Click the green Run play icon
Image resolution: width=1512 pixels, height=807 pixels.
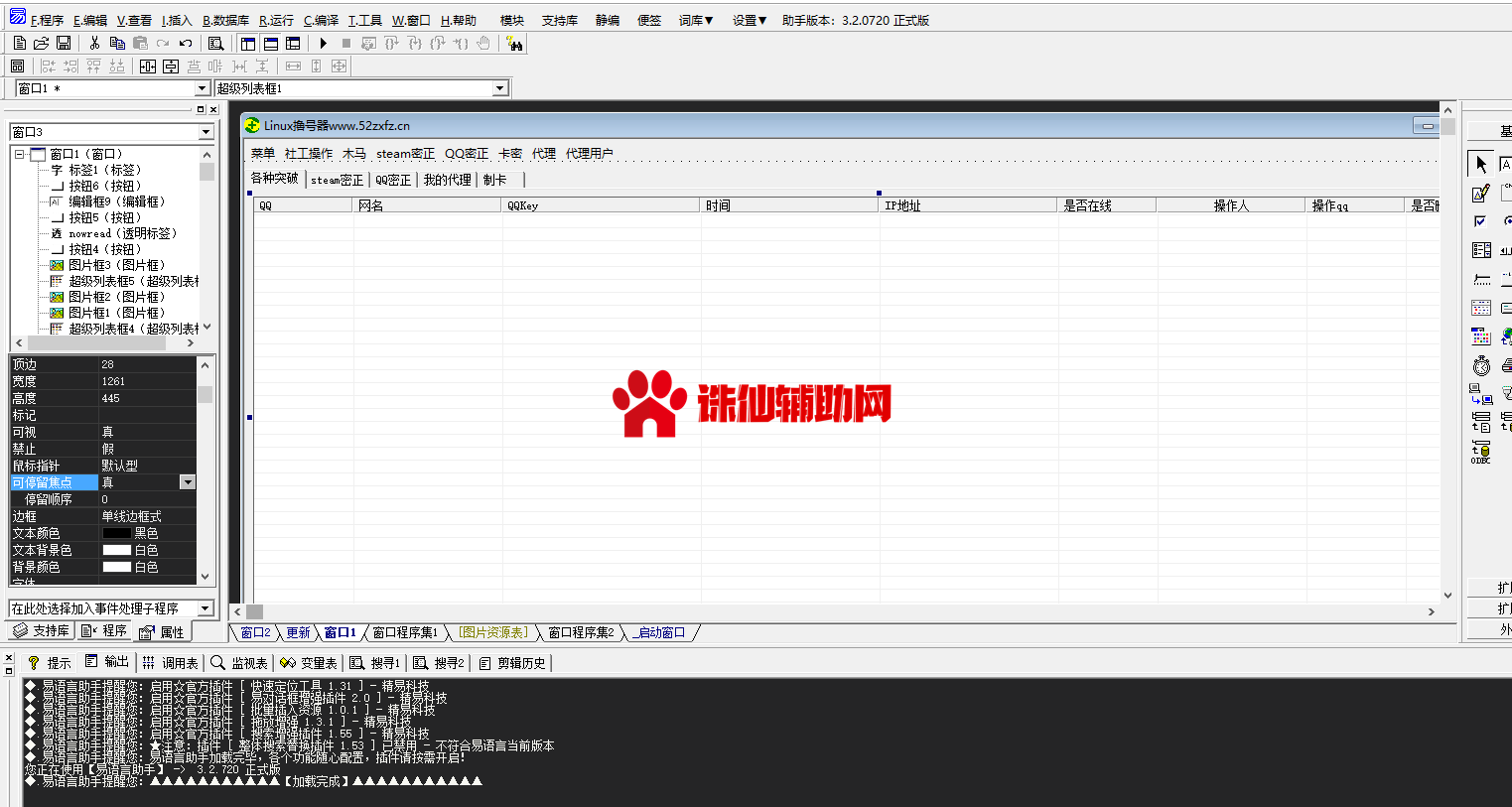pos(324,44)
